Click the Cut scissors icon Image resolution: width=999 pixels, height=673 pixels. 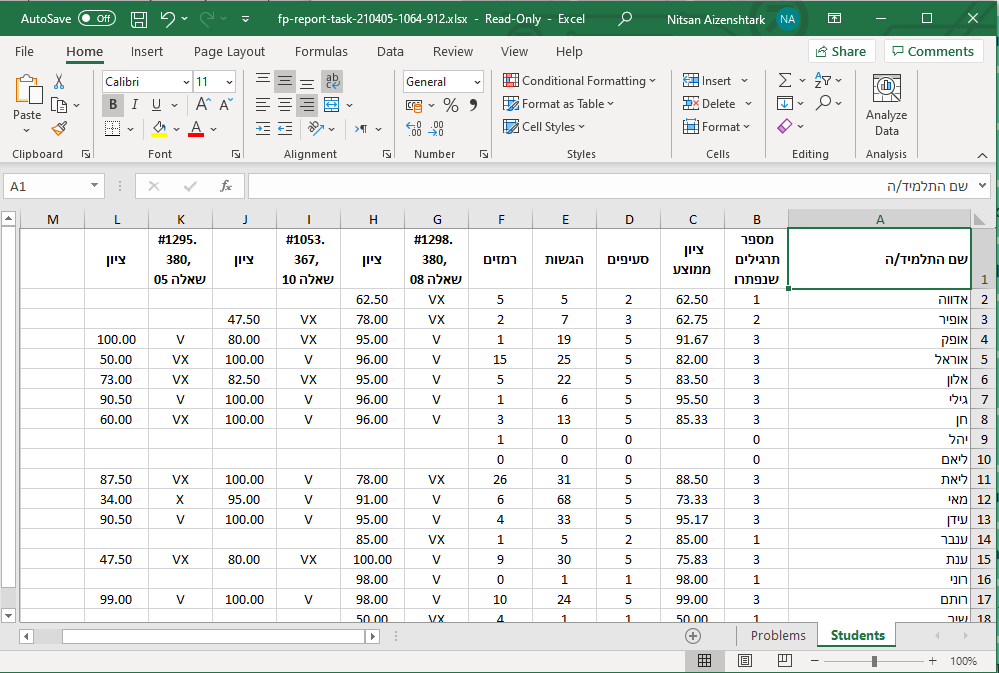click(x=59, y=82)
